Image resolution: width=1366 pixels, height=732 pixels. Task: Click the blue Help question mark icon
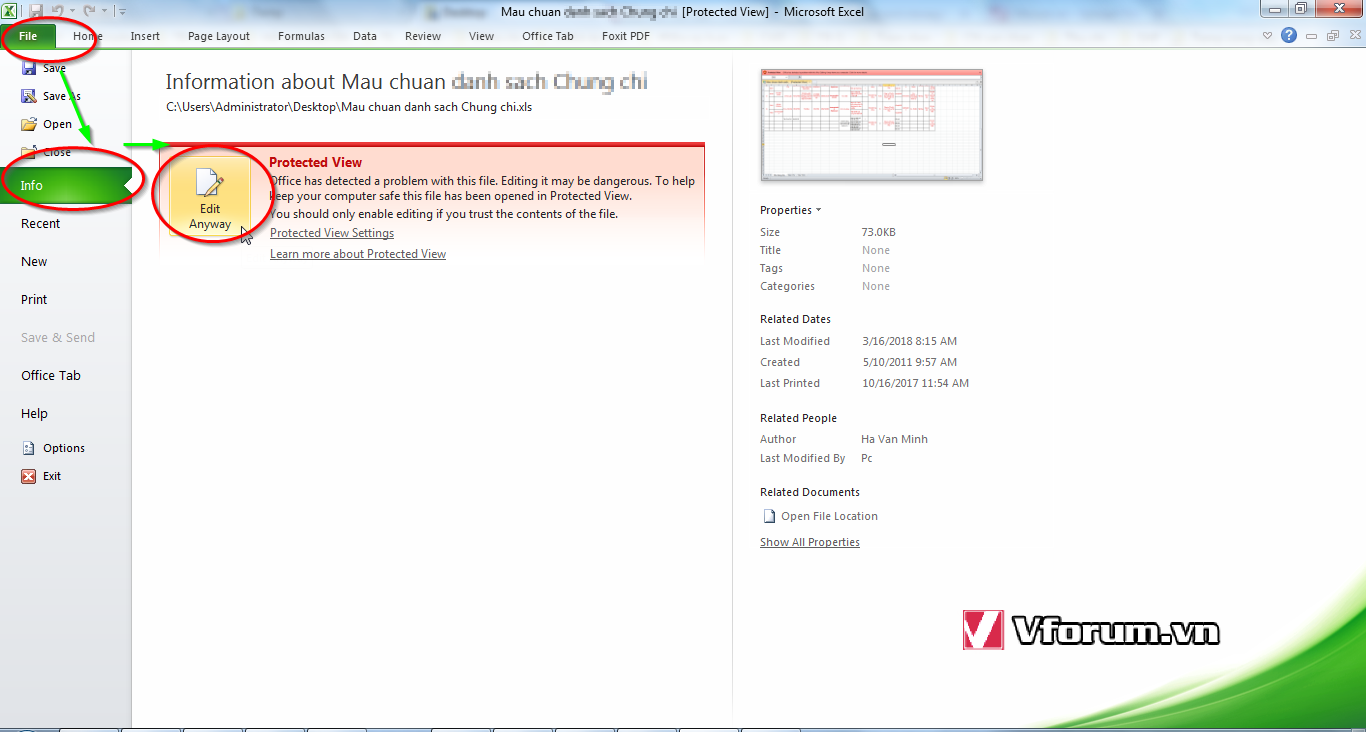(x=1289, y=35)
